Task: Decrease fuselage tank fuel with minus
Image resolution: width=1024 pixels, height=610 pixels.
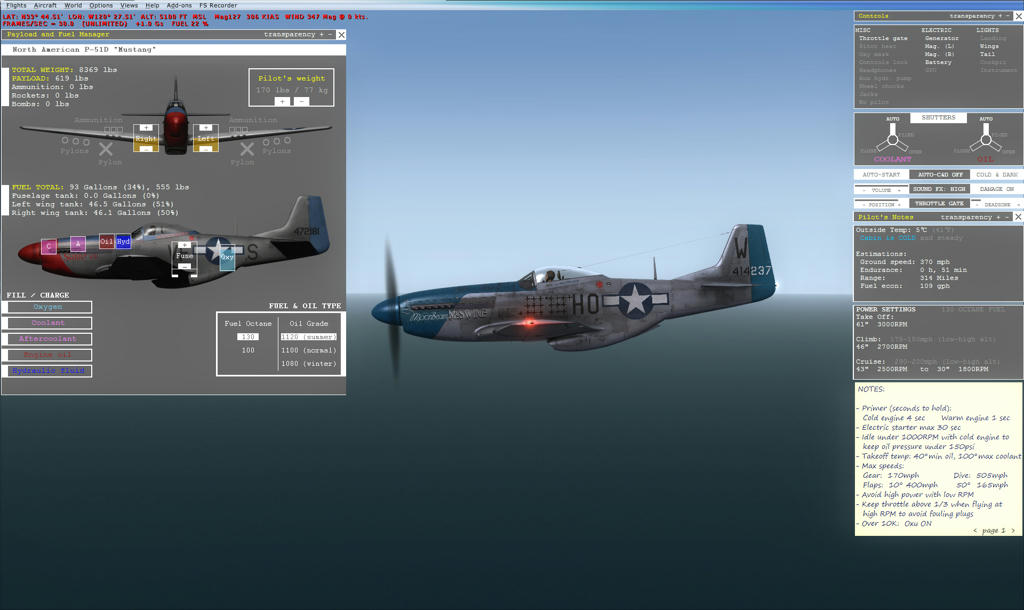Action: pos(184,266)
